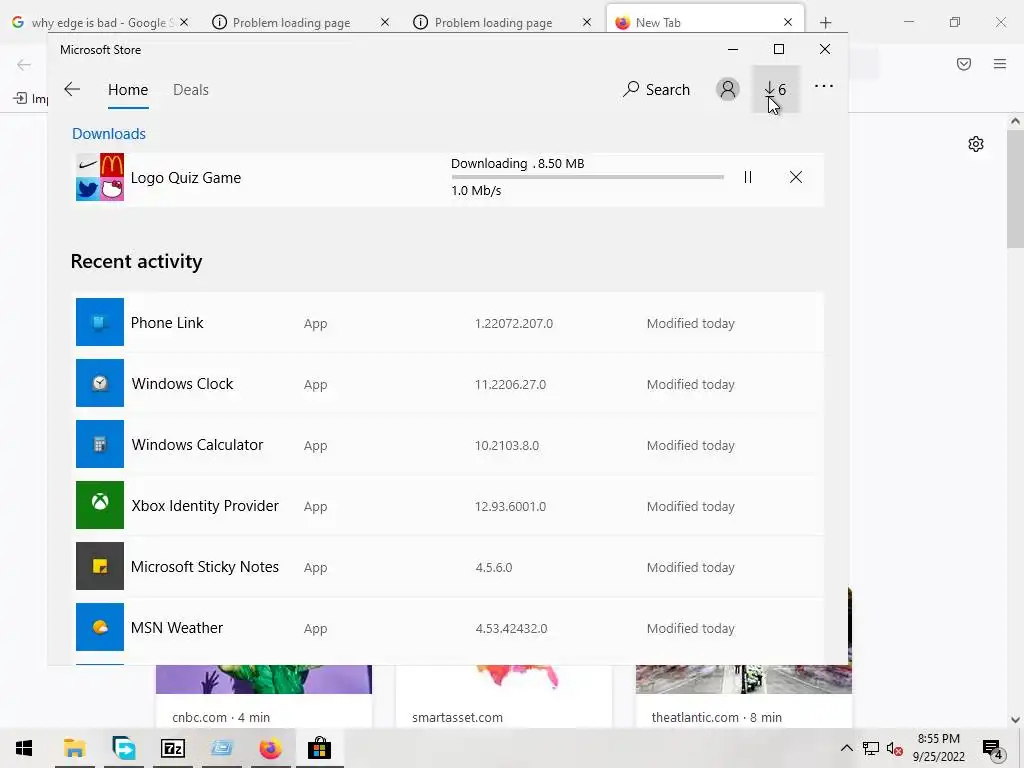
Task: Select the Microsoft Sticky Notes app name
Action: point(205,567)
